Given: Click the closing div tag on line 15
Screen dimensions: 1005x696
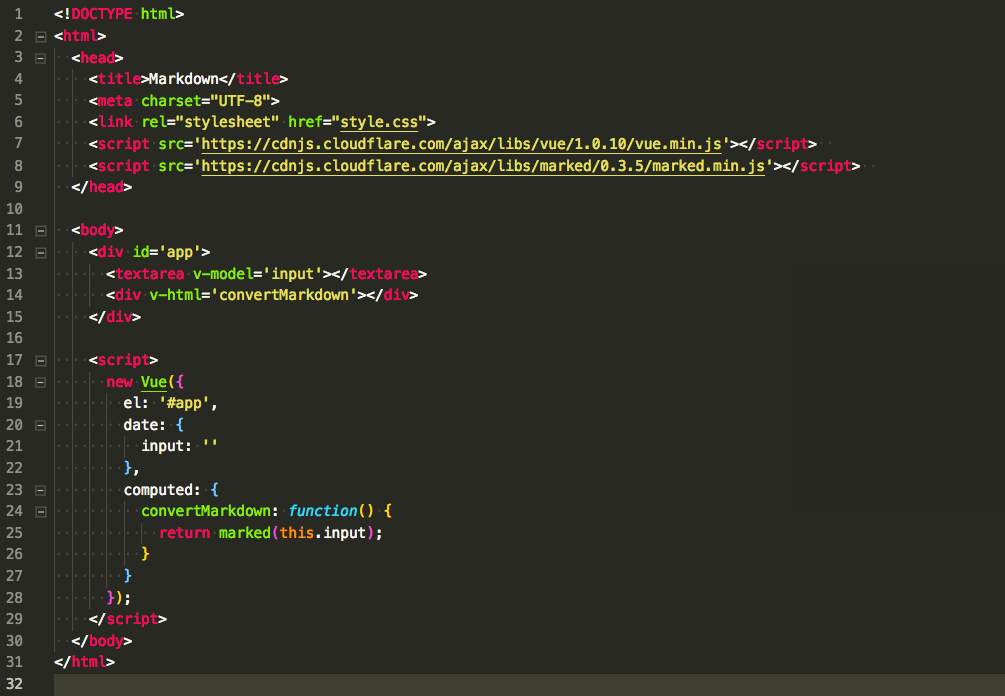Looking at the screenshot, I should 115,317.
